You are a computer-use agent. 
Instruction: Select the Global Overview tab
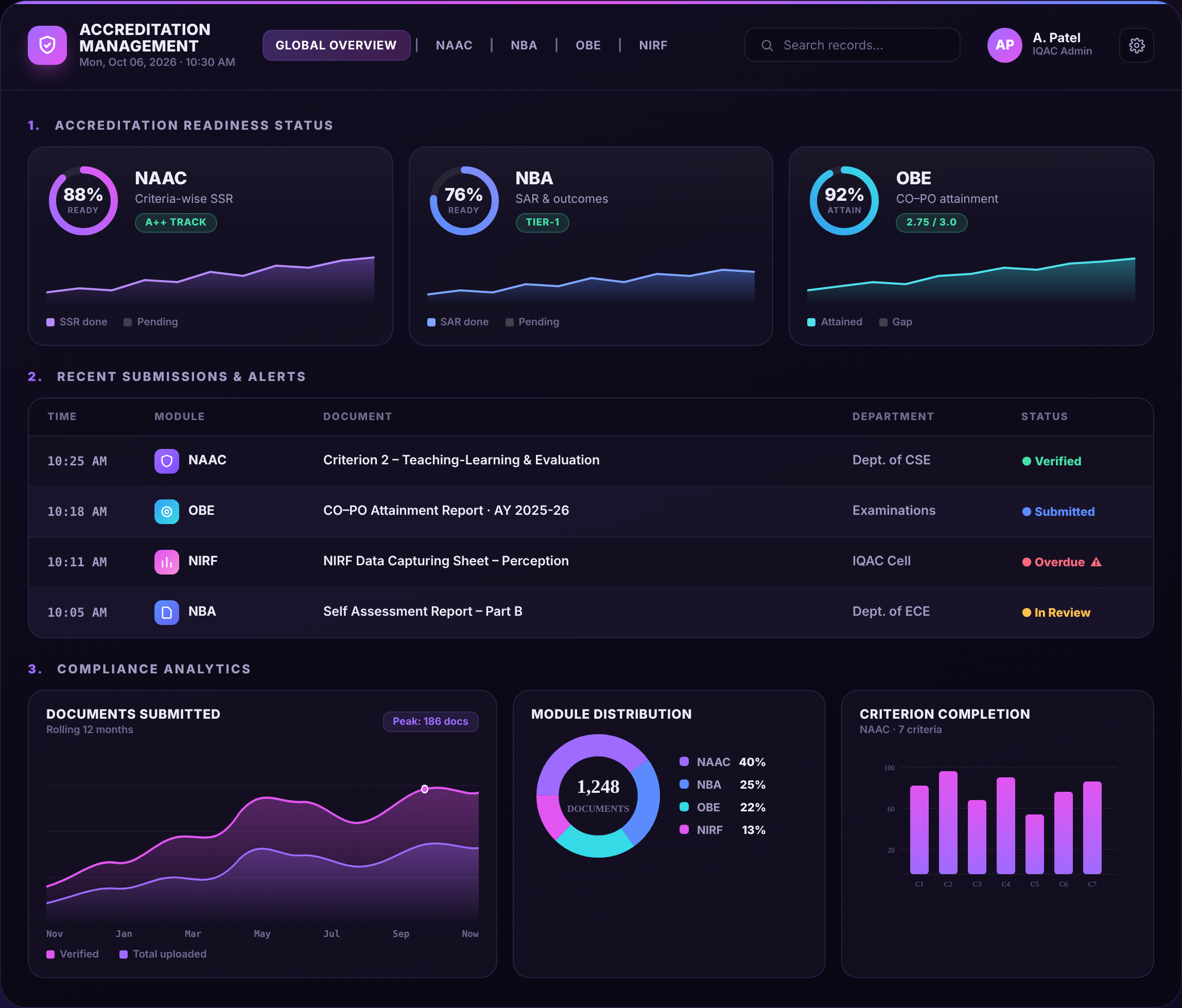pos(336,45)
